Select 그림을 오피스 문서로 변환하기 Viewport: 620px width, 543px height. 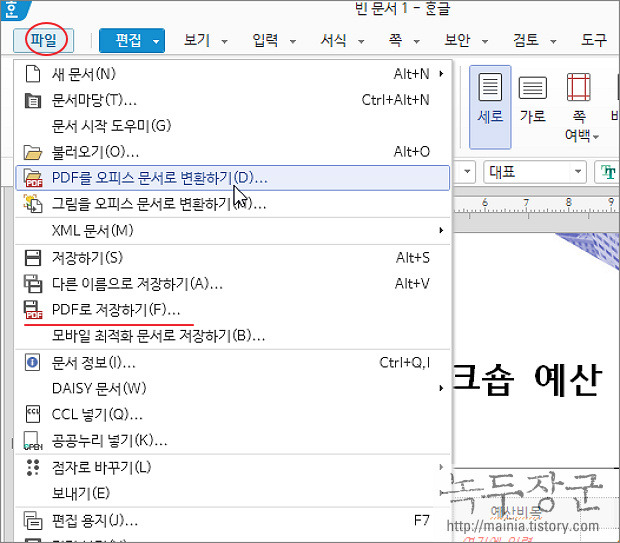(x=232, y=204)
